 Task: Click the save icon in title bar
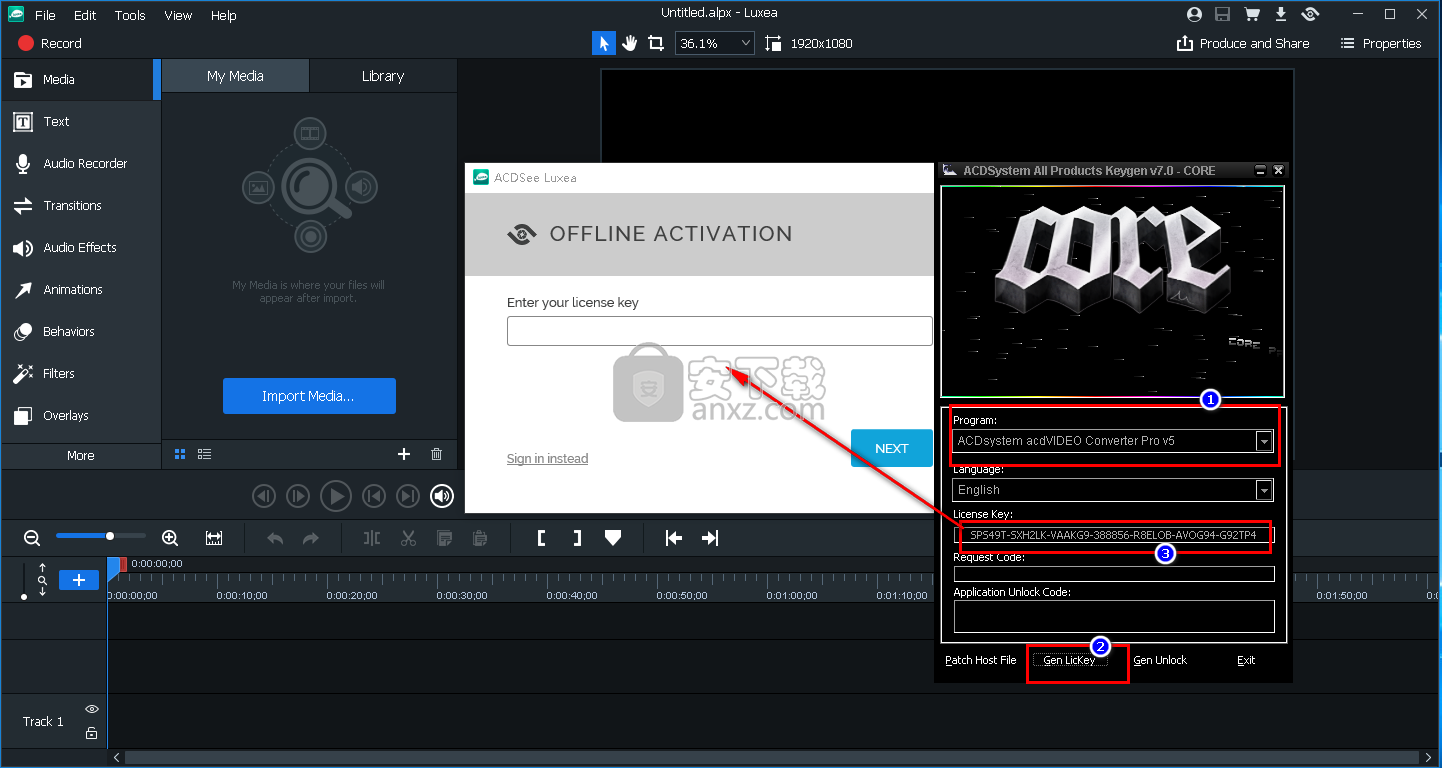tap(1222, 14)
